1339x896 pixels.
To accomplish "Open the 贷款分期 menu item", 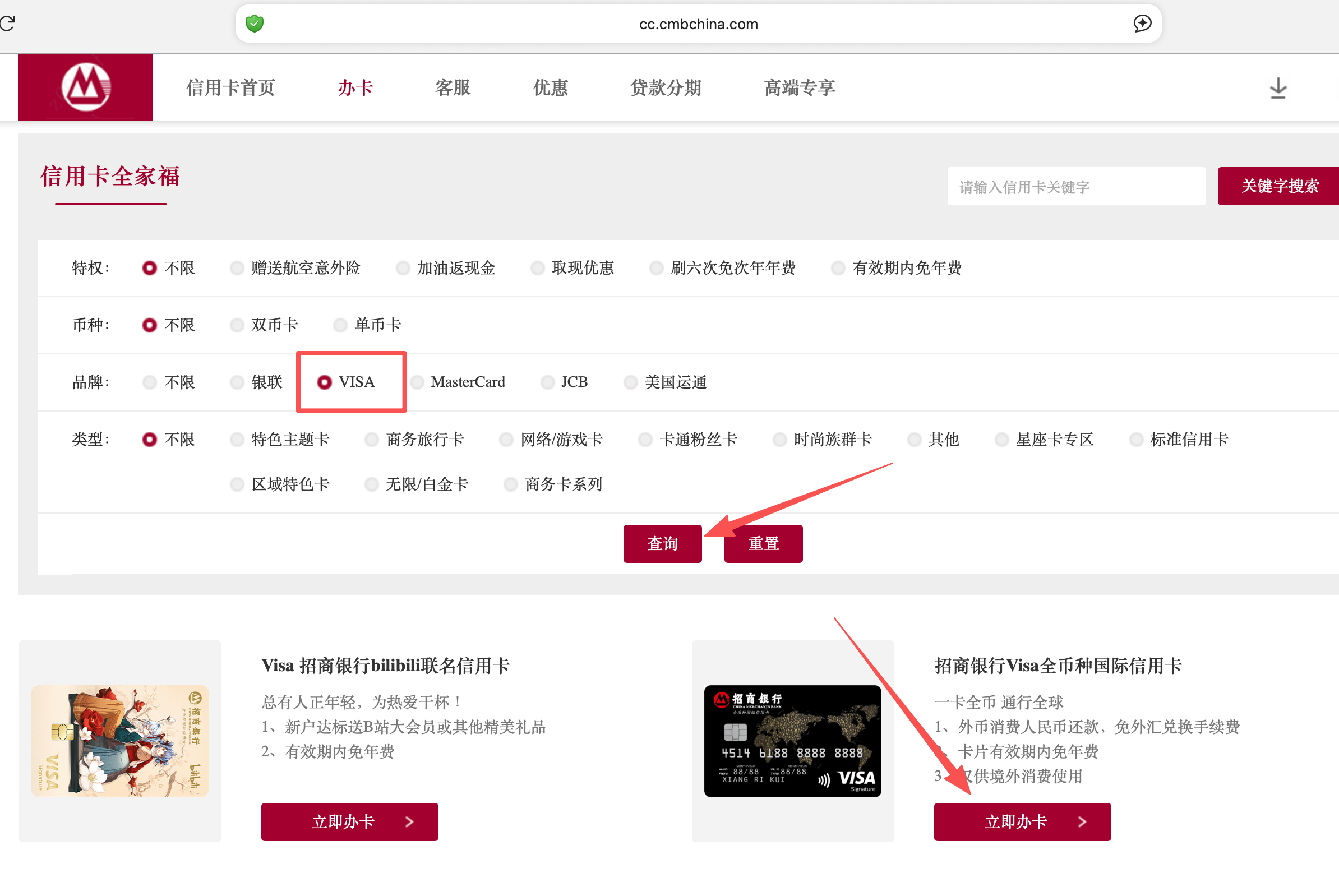I will [665, 88].
